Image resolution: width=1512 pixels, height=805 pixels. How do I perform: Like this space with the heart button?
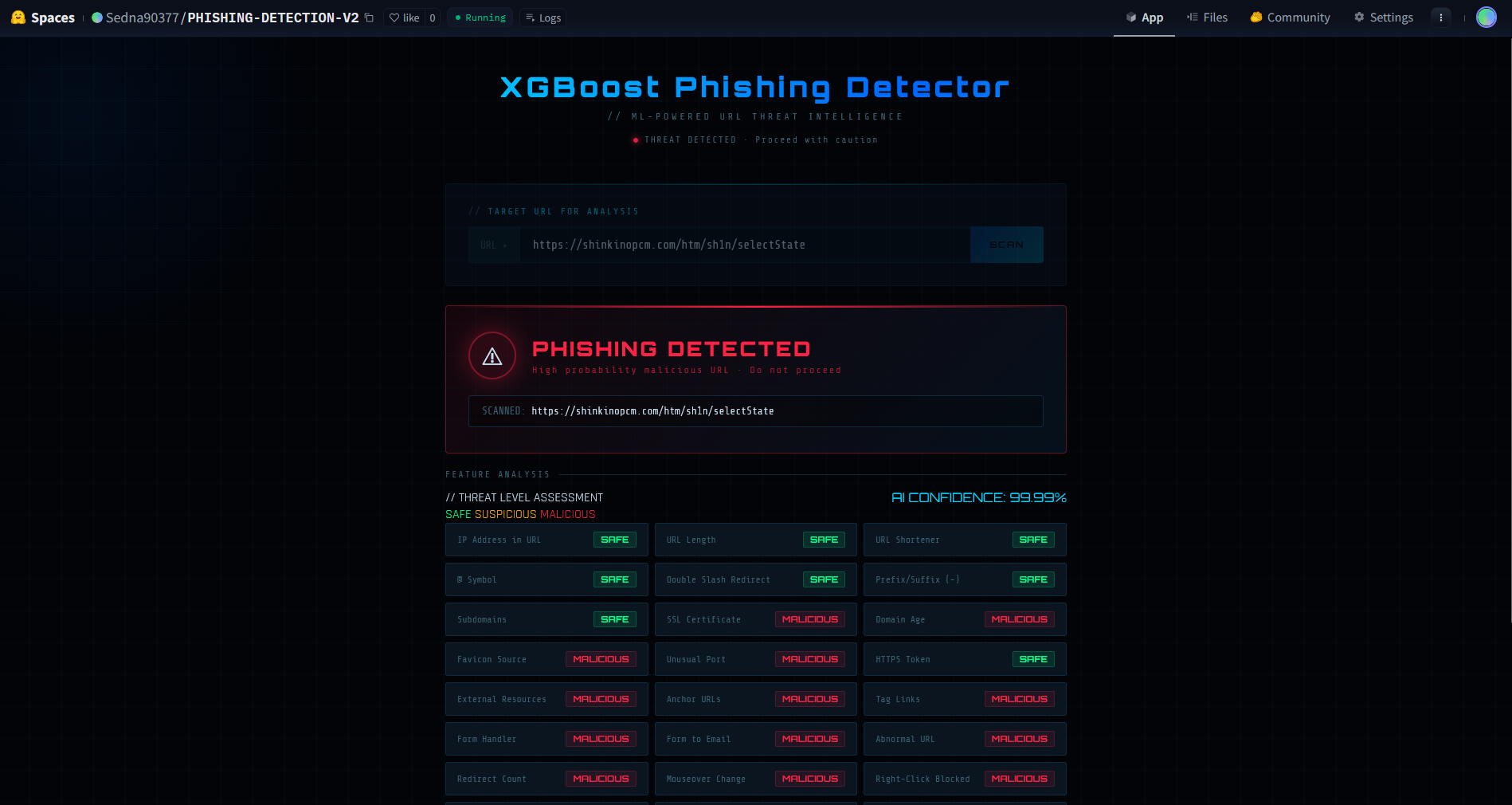pos(404,18)
